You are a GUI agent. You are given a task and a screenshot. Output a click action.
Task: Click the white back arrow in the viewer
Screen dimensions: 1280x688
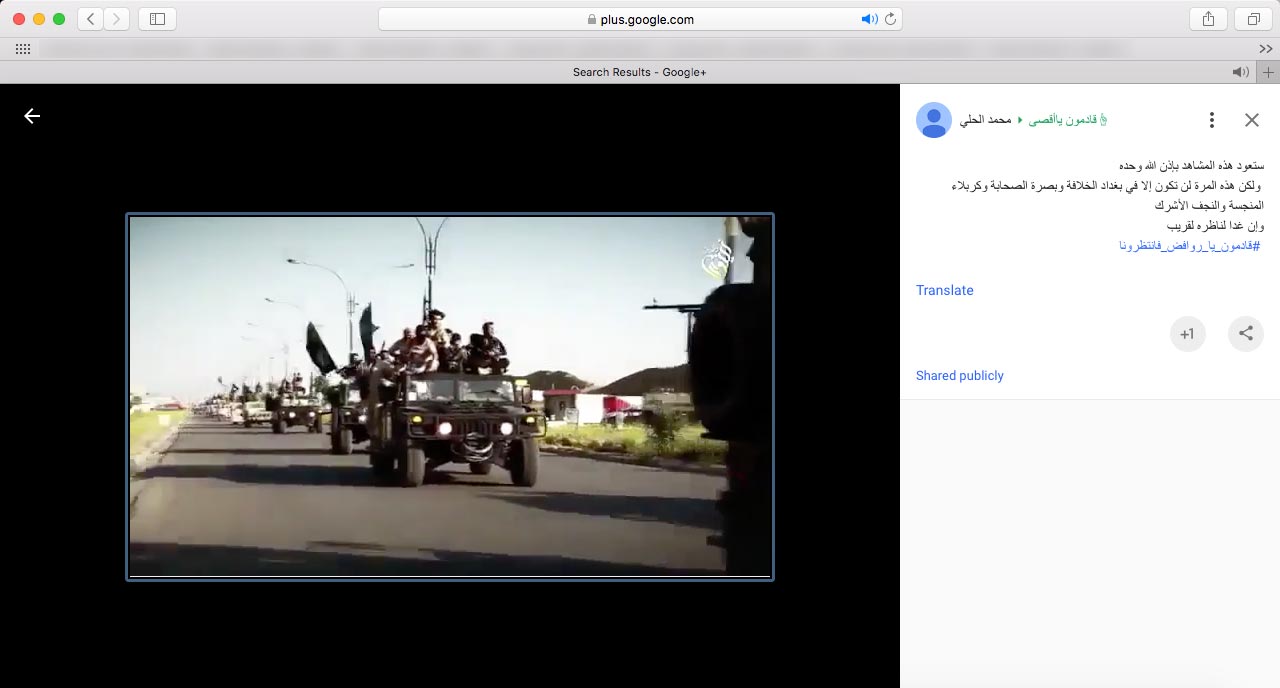coord(32,116)
